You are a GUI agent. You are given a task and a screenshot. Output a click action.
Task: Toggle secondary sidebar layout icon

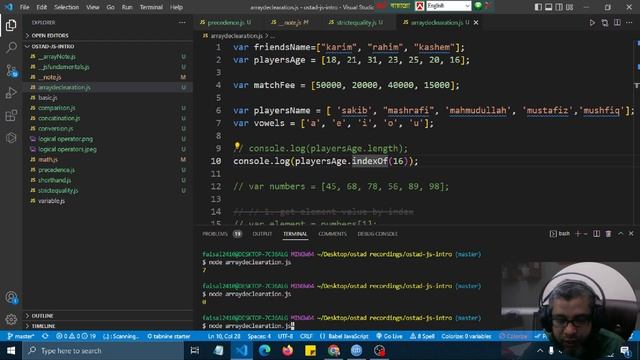pos(559,7)
